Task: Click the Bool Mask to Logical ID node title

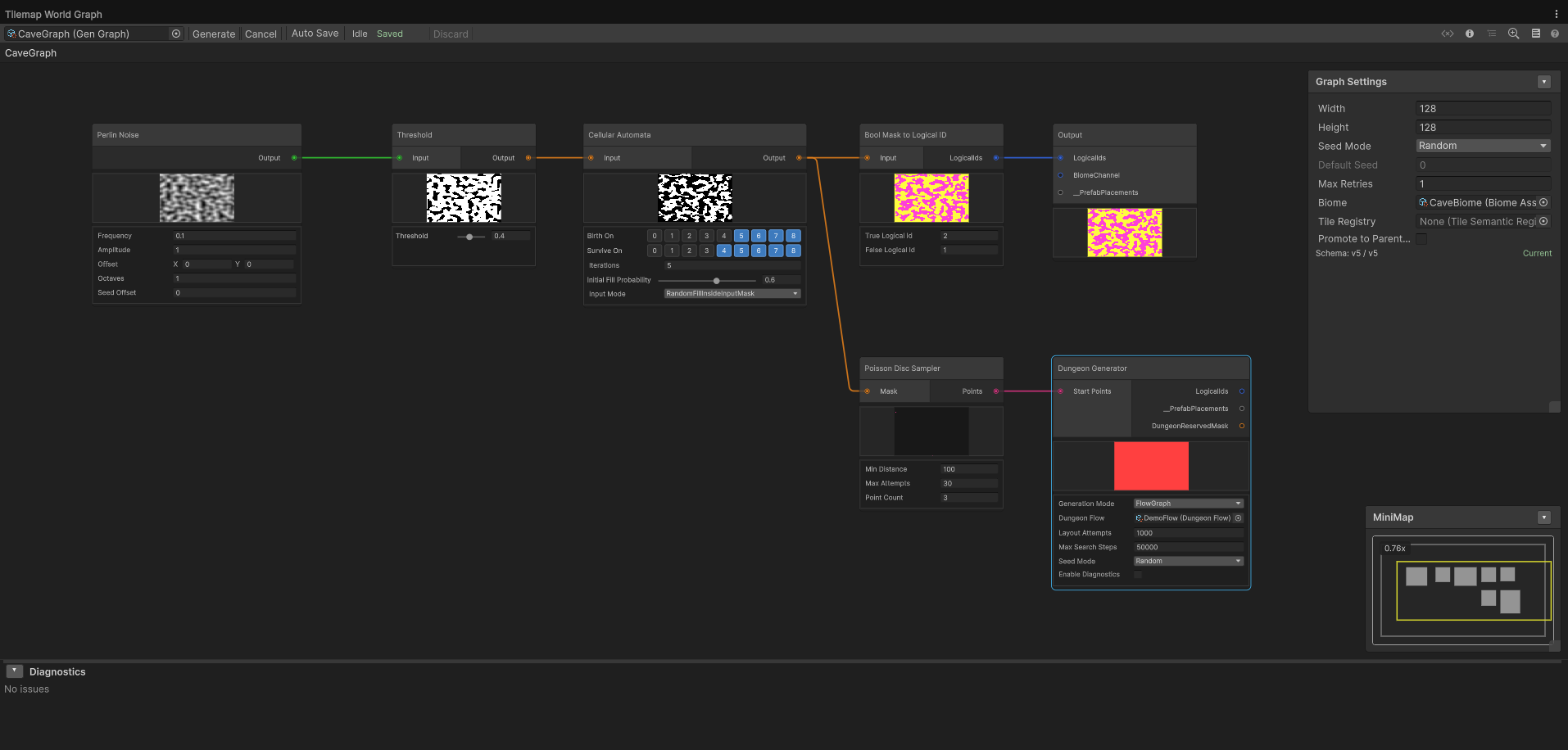Action: pos(905,135)
